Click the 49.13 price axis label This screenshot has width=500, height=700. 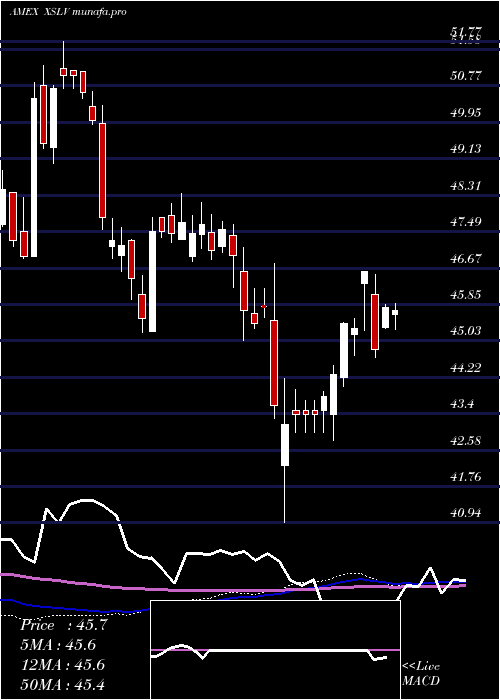pos(466,148)
